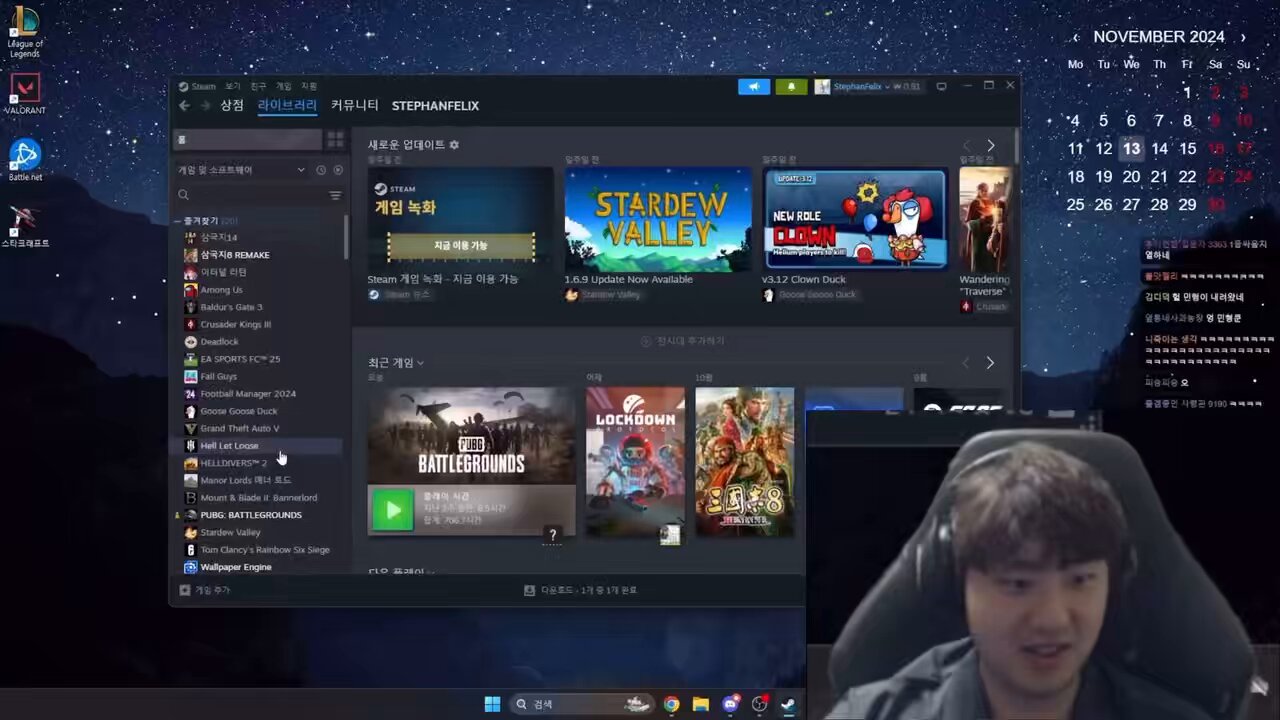Open the 도움말 menu next to 게임
The width and height of the screenshot is (1280, 720).
click(309, 86)
